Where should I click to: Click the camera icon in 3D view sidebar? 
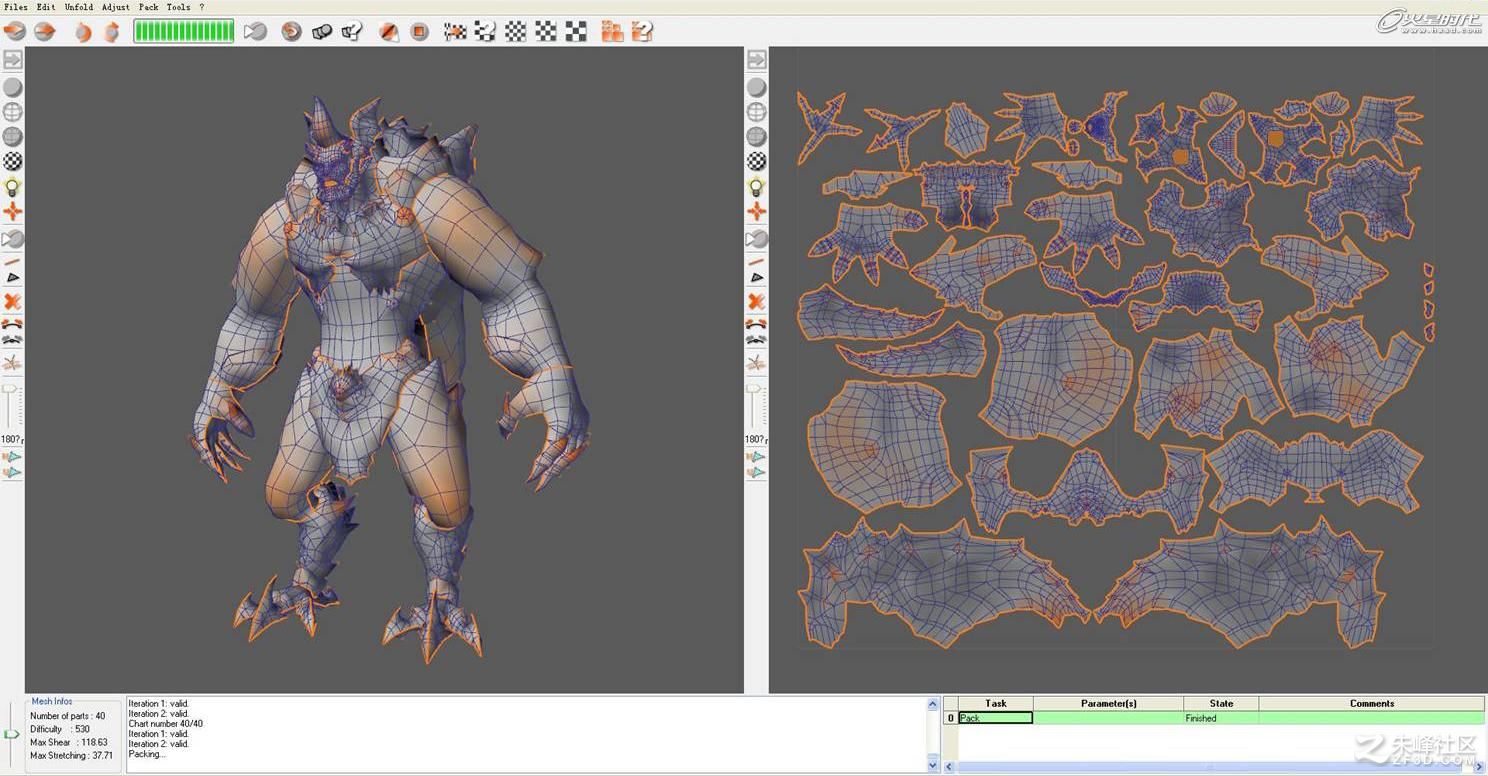point(12,239)
